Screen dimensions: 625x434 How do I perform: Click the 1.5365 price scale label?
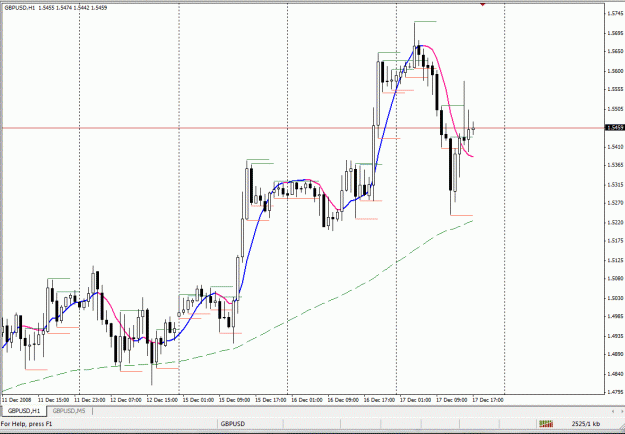(x=615, y=165)
